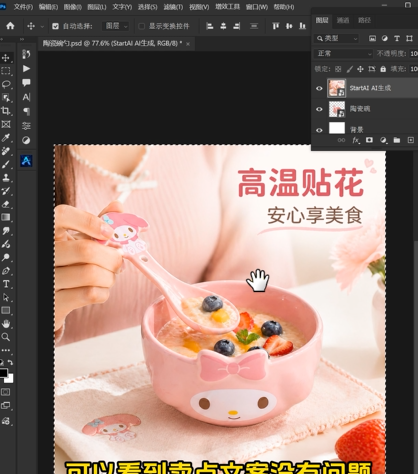This screenshot has width=418, height=474.
Task: Toggle lock all padlock icon
Action: [383, 69]
